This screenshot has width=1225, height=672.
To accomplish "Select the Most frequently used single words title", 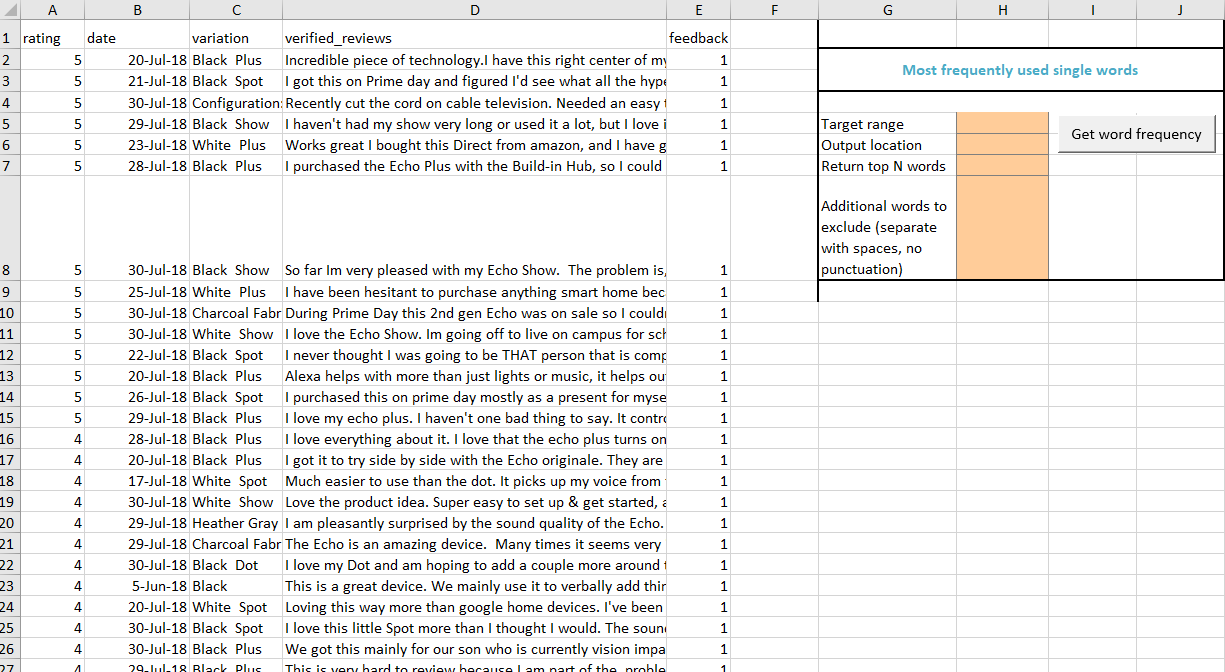I will coord(1021,70).
